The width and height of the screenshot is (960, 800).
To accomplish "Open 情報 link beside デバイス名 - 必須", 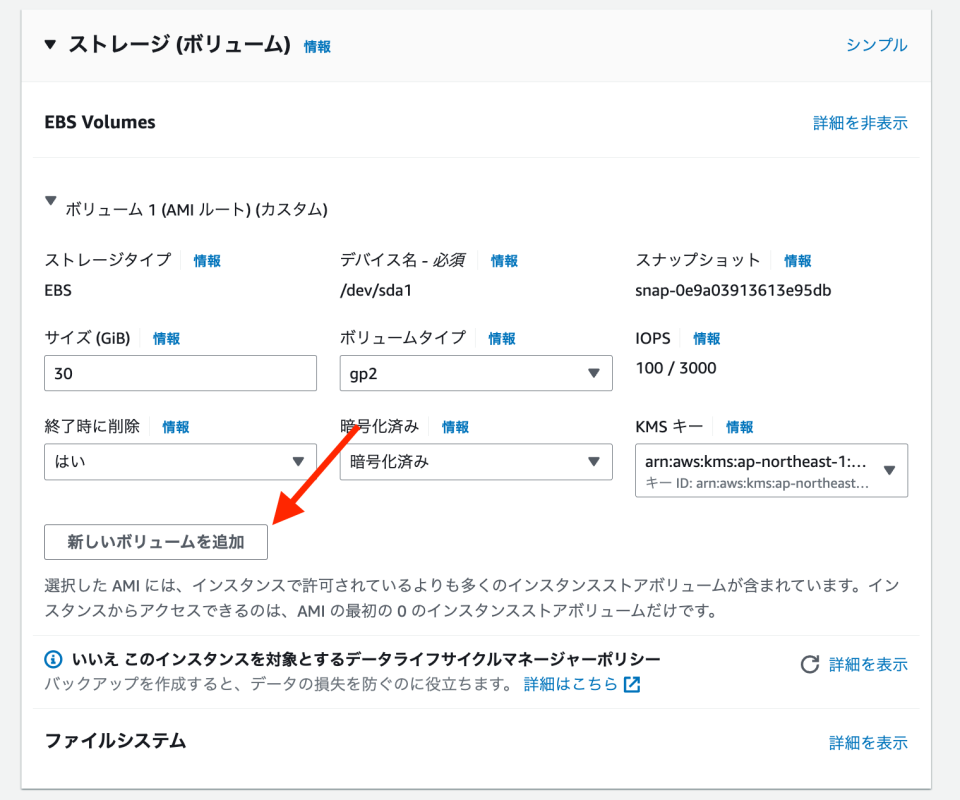I will pos(504,261).
